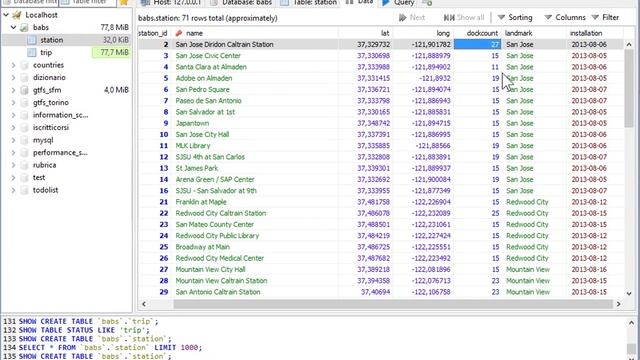640x360 pixels.
Task: Switch to the Host: 127.0.0.1 tab
Action: tap(171, 2)
